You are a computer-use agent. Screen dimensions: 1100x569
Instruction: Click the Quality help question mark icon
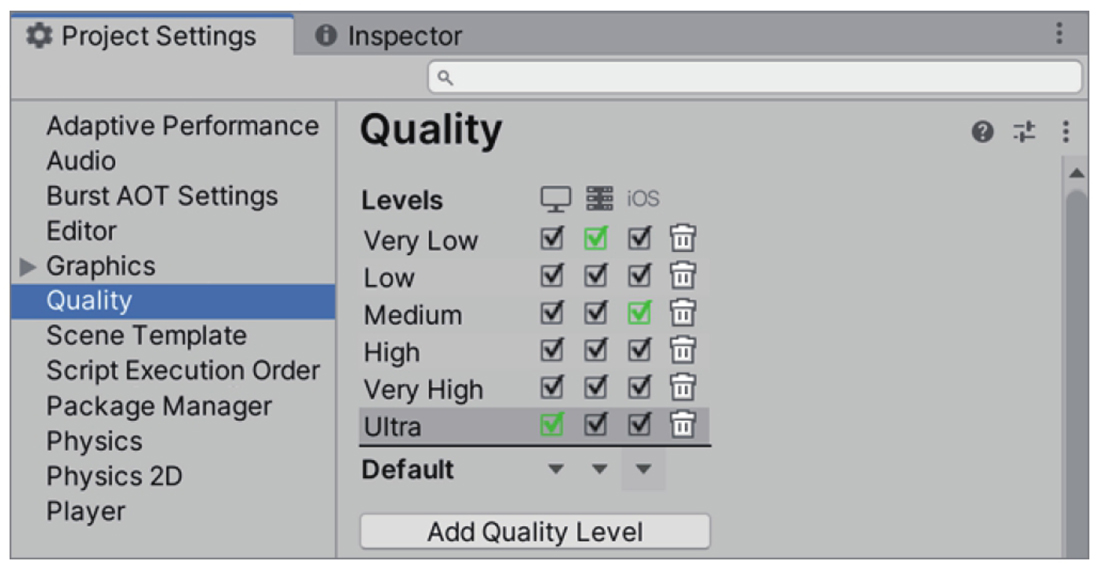[982, 132]
